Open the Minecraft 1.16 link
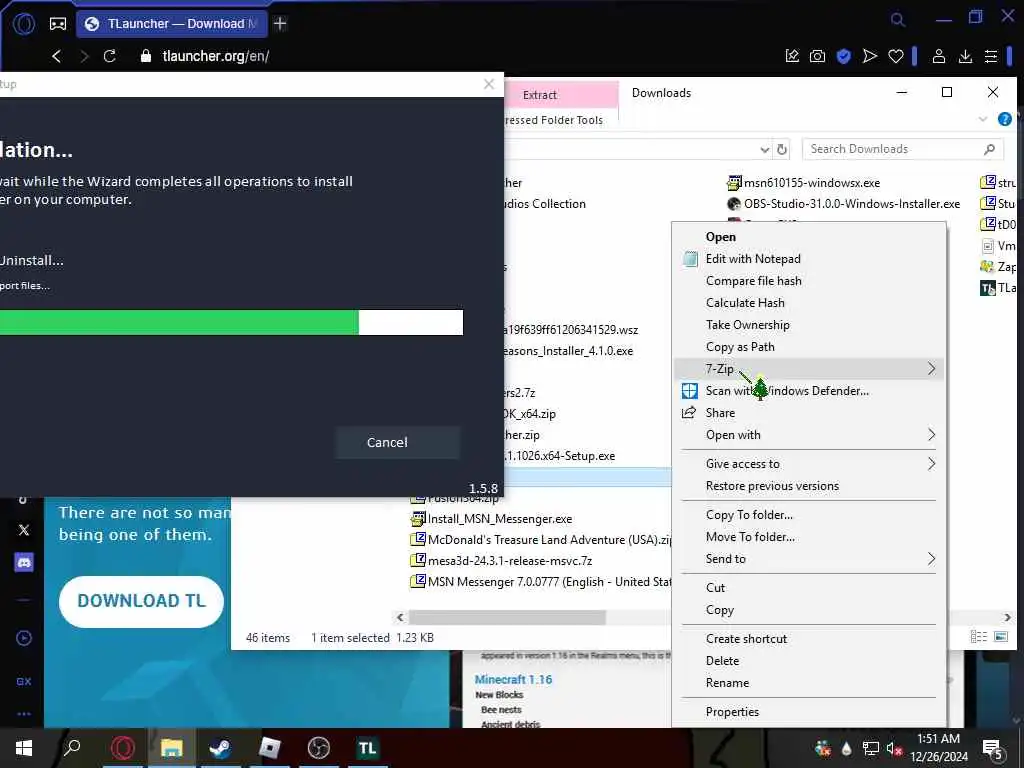The height and width of the screenshot is (768, 1024). point(513,680)
